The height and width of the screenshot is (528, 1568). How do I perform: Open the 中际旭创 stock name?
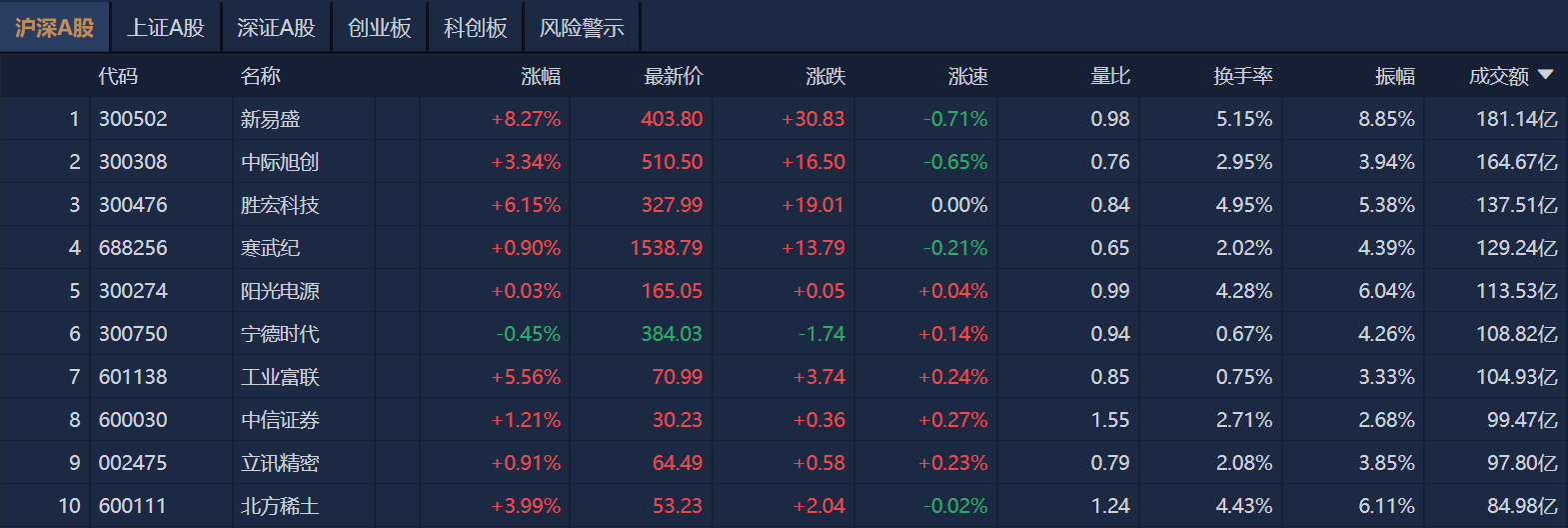[280, 162]
